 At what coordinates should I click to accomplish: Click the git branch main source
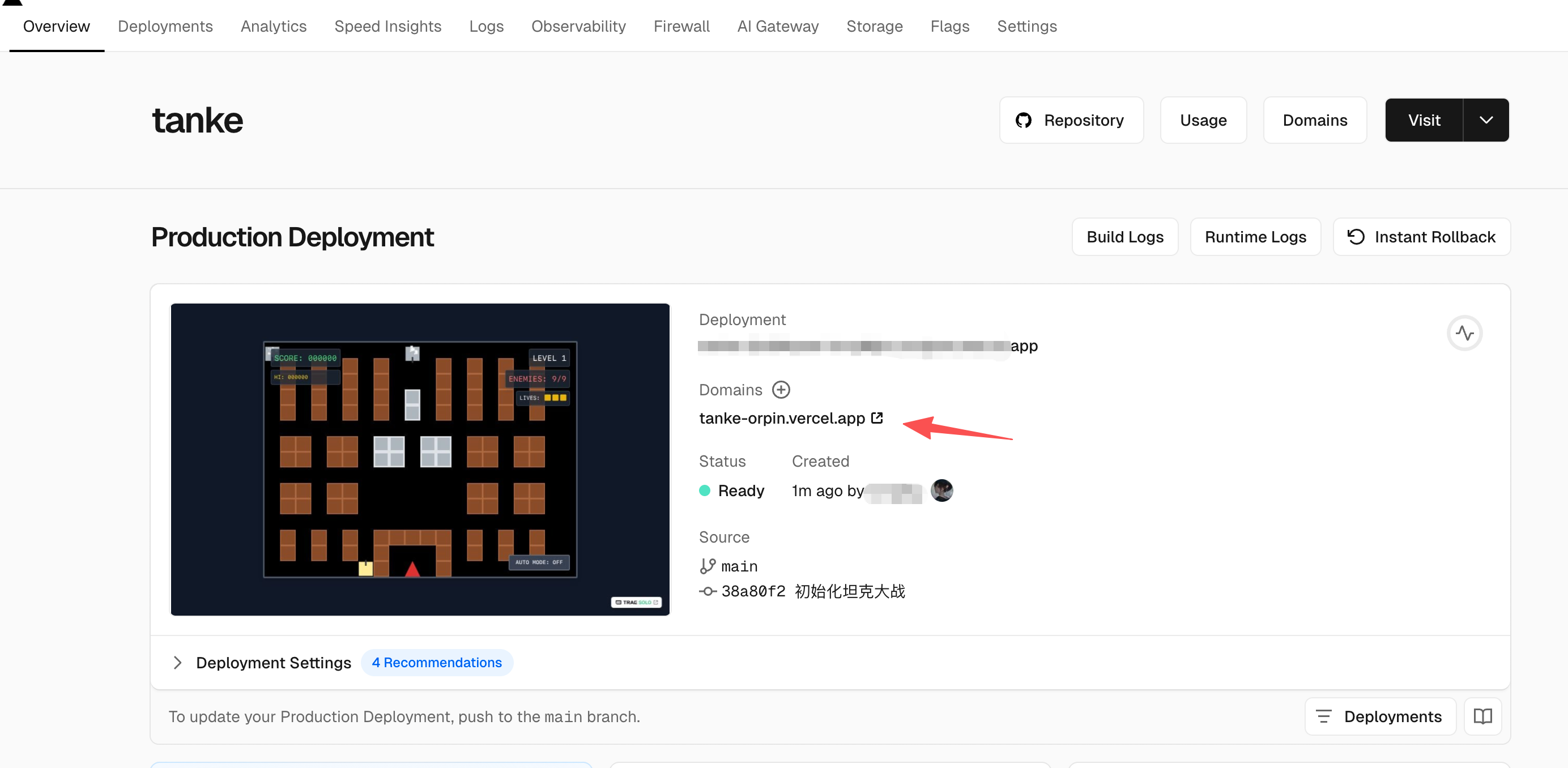coord(738,566)
